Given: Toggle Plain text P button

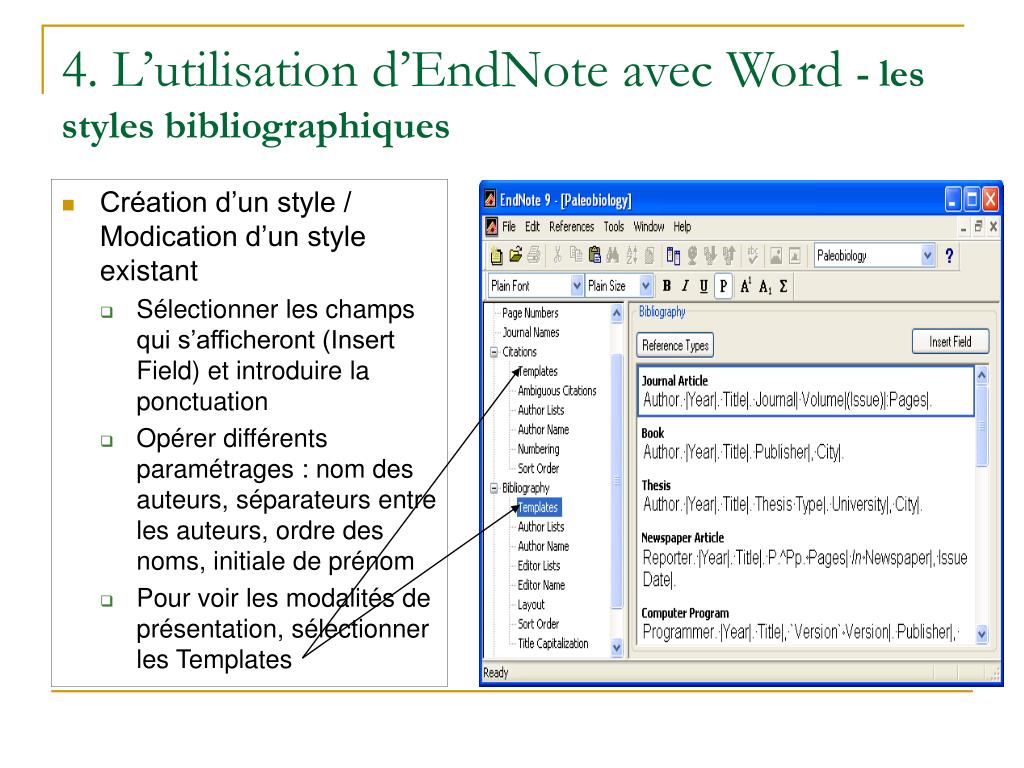Looking at the screenshot, I should tap(723, 286).
